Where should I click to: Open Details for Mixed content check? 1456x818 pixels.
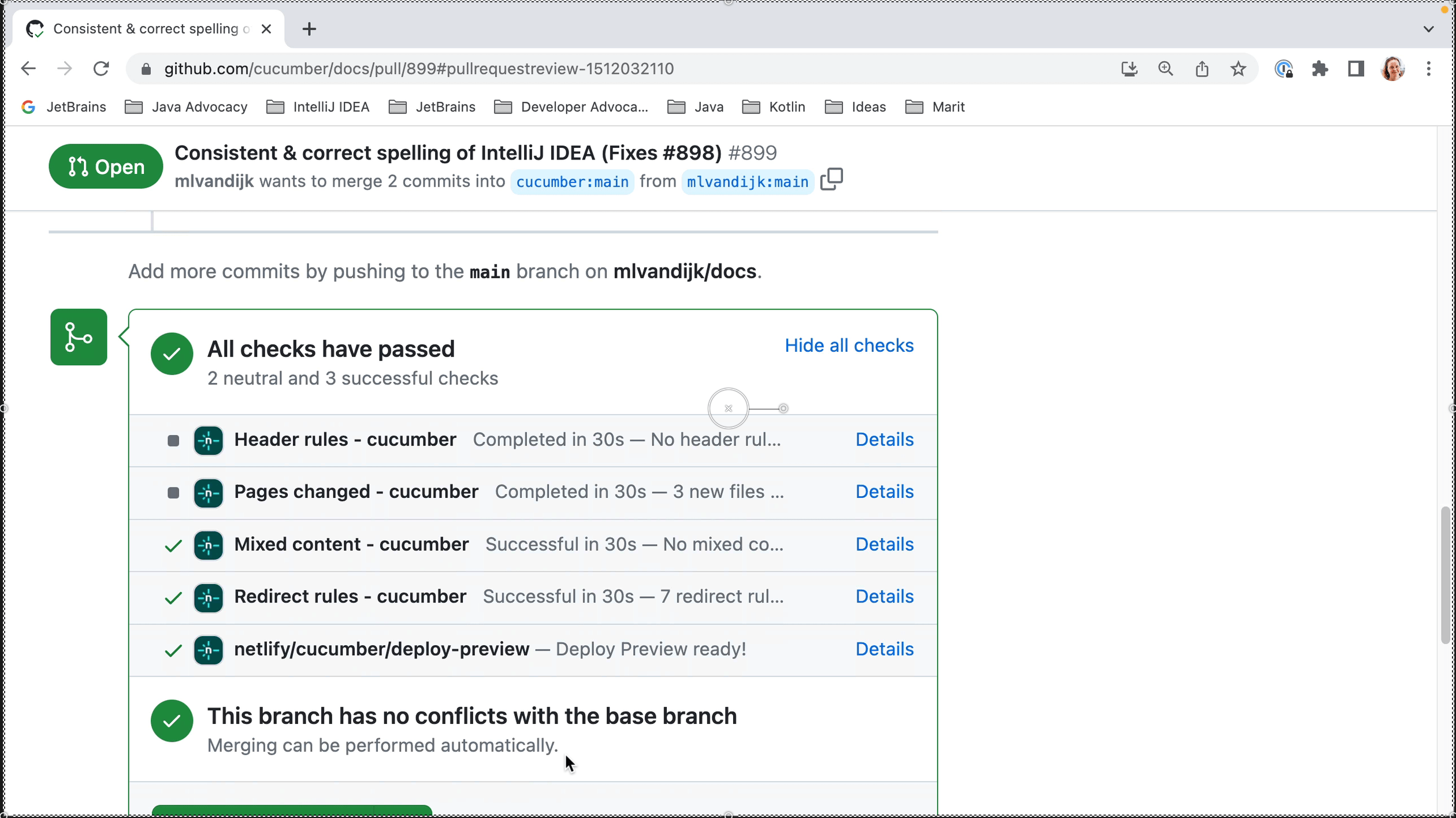884,544
